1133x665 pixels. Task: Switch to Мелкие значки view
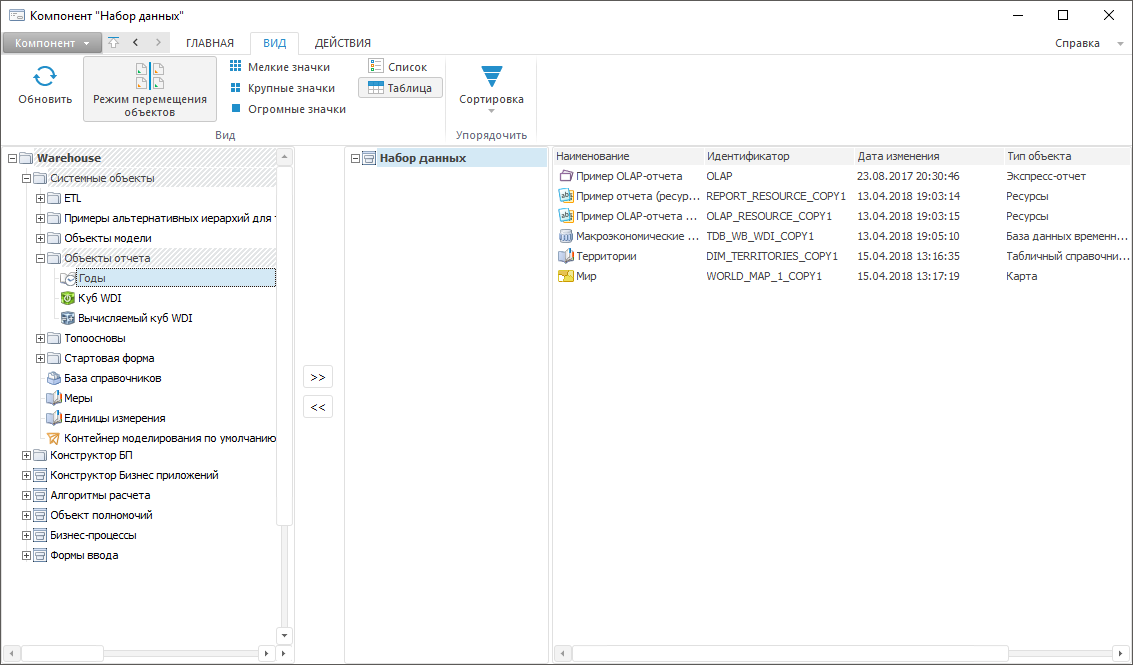(x=280, y=67)
